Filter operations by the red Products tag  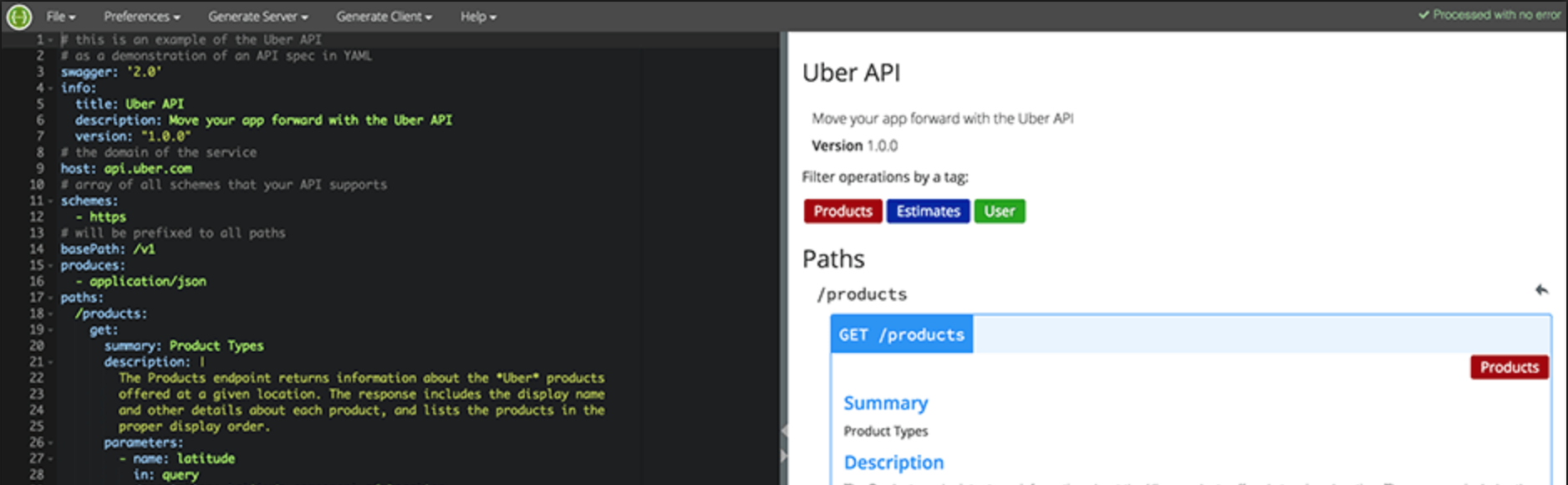click(843, 212)
